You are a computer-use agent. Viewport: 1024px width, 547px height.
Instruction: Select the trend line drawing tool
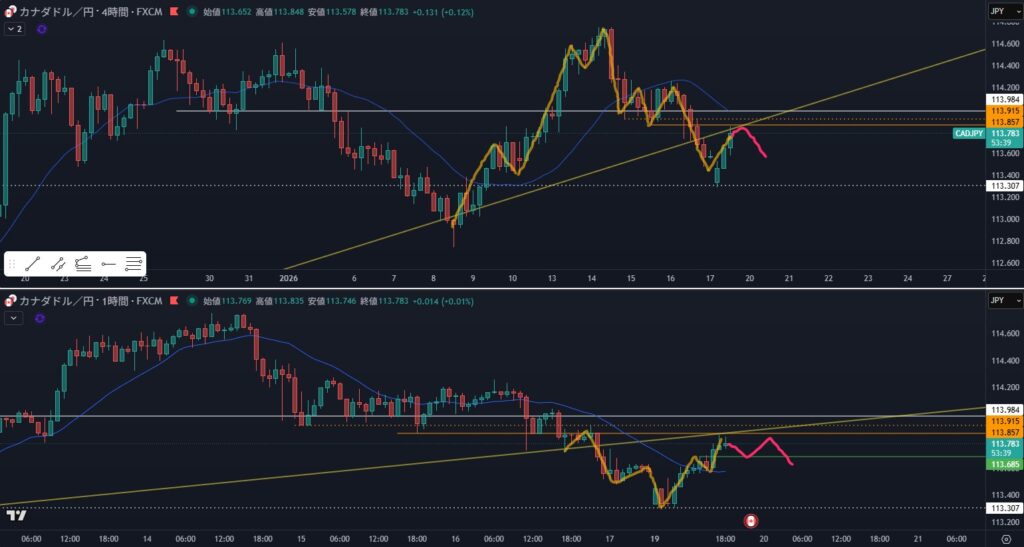pos(33,264)
